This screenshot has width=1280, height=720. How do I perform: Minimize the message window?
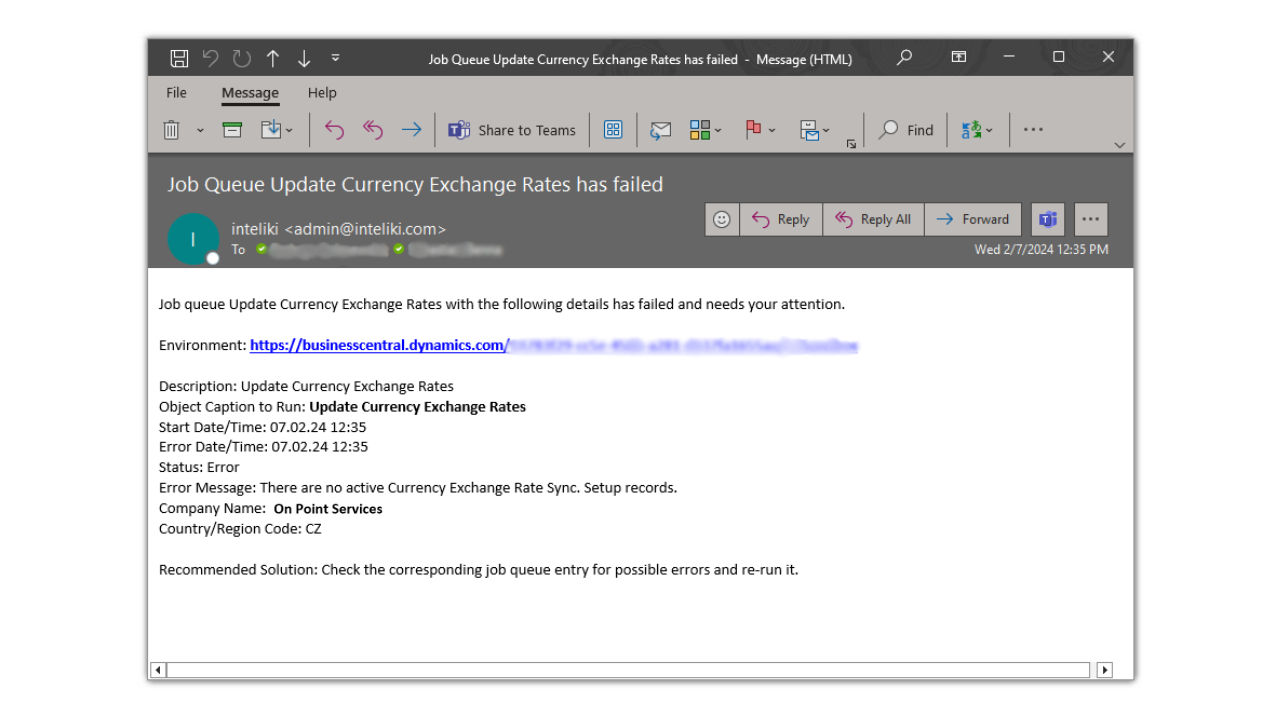[1008, 57]
